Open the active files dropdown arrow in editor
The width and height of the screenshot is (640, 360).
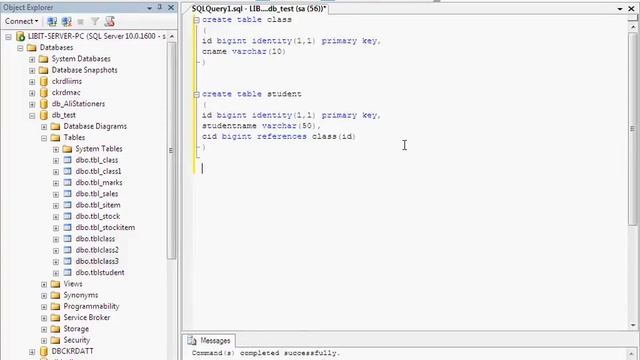pos(620,9)
